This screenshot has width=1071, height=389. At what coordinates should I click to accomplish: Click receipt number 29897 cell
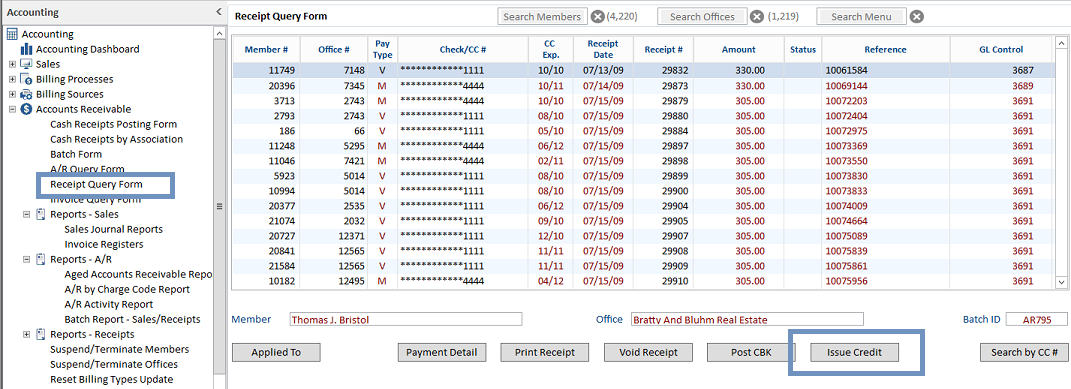coord(663,145)
